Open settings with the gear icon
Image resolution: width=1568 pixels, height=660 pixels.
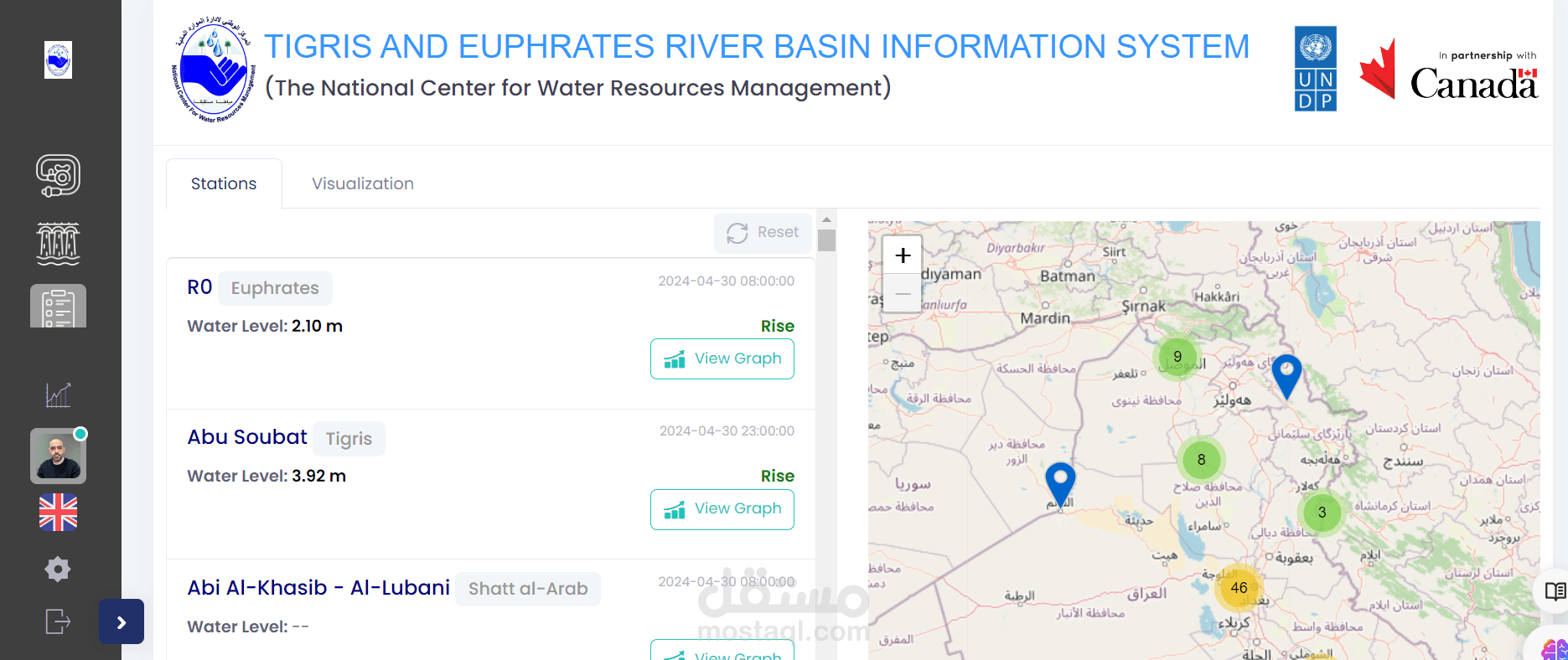point(58,570)
